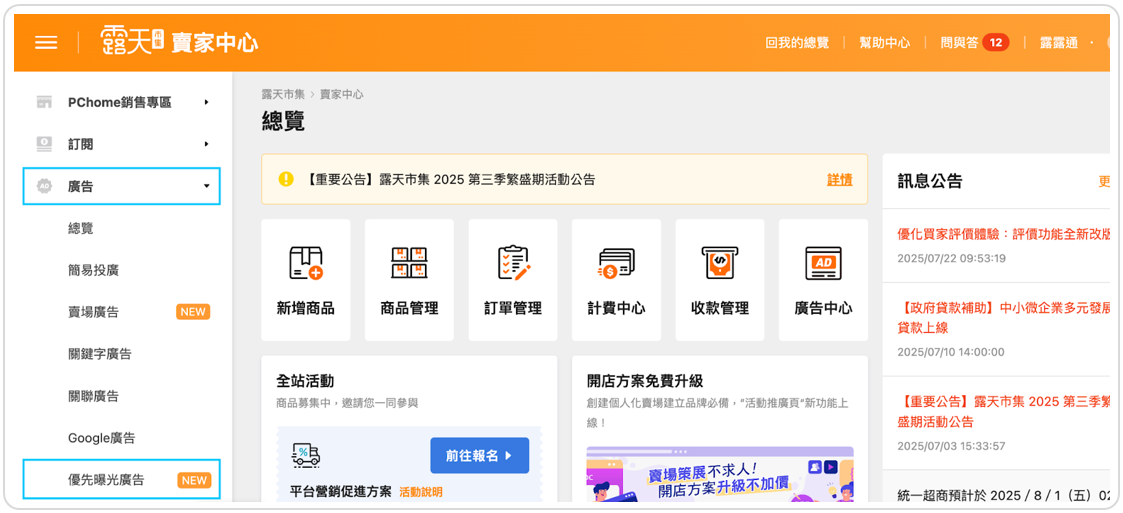Select 關鍵字廣告 in the sidebar
The image size is (1123, 513).
100,354
